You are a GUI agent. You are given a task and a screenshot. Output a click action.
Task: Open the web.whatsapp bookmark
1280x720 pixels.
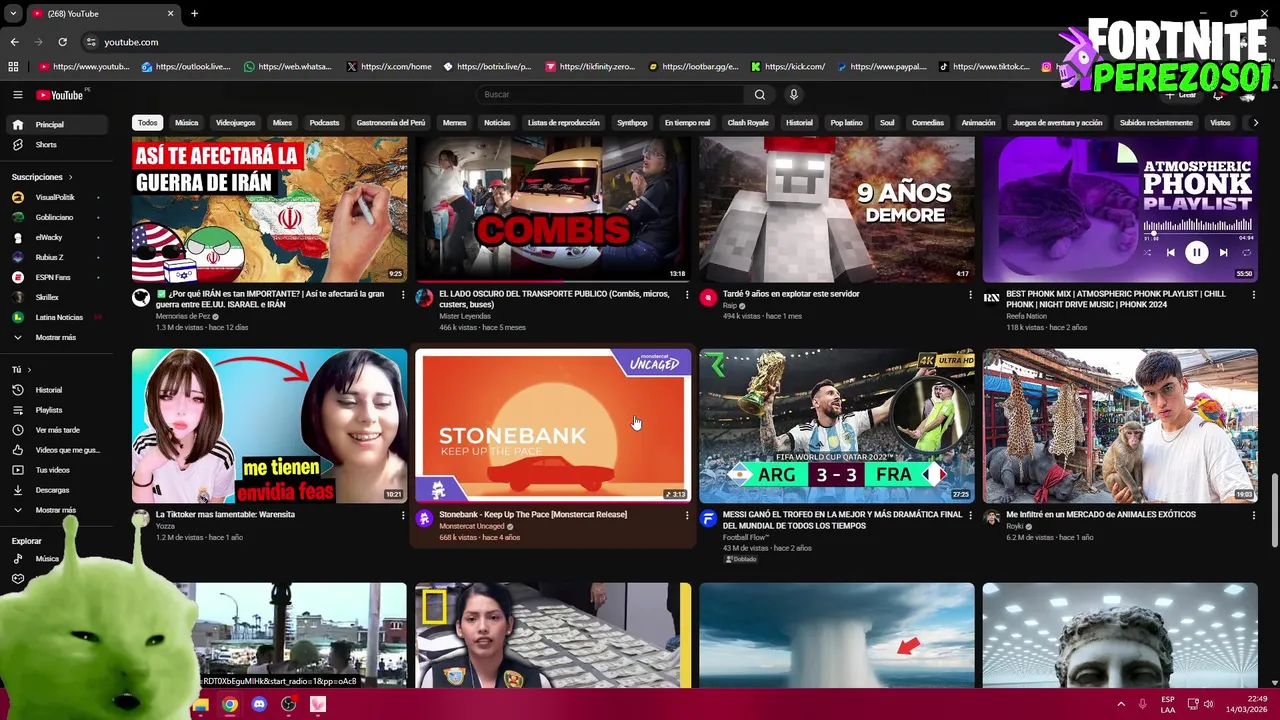pos(287,67)
